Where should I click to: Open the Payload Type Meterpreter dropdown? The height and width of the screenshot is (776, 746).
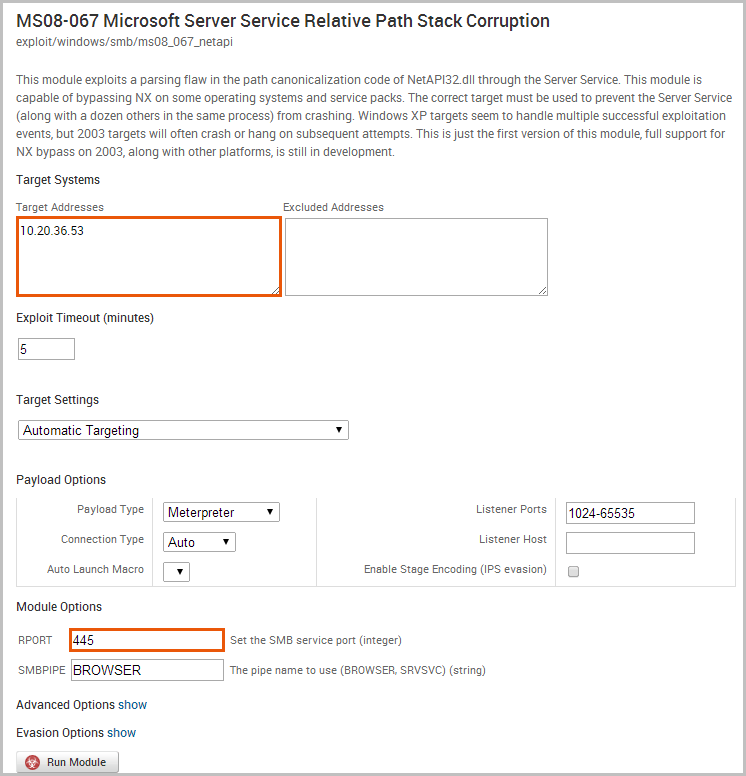coord(221,512)
